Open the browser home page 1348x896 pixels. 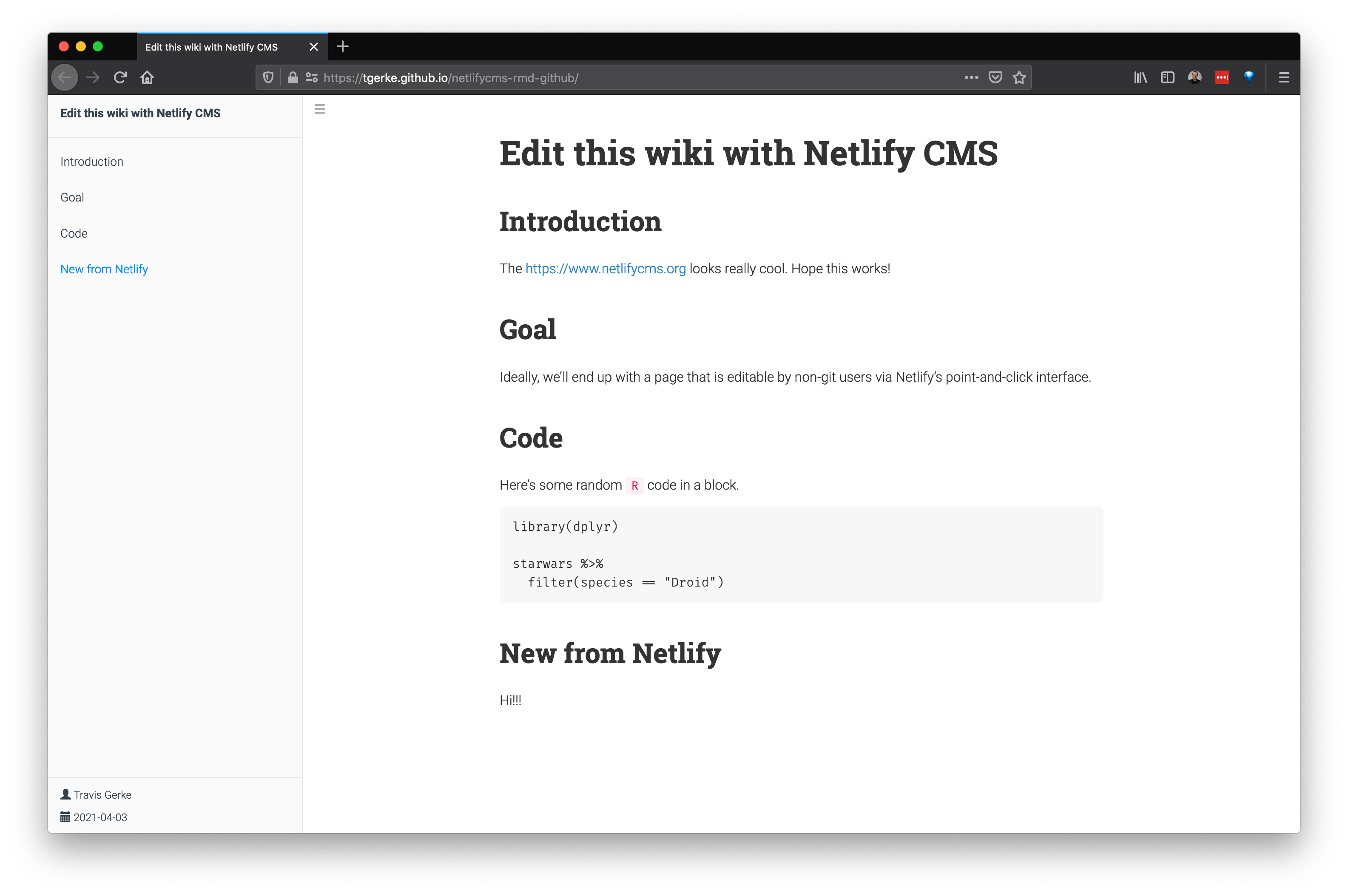[x=147, y=77]
